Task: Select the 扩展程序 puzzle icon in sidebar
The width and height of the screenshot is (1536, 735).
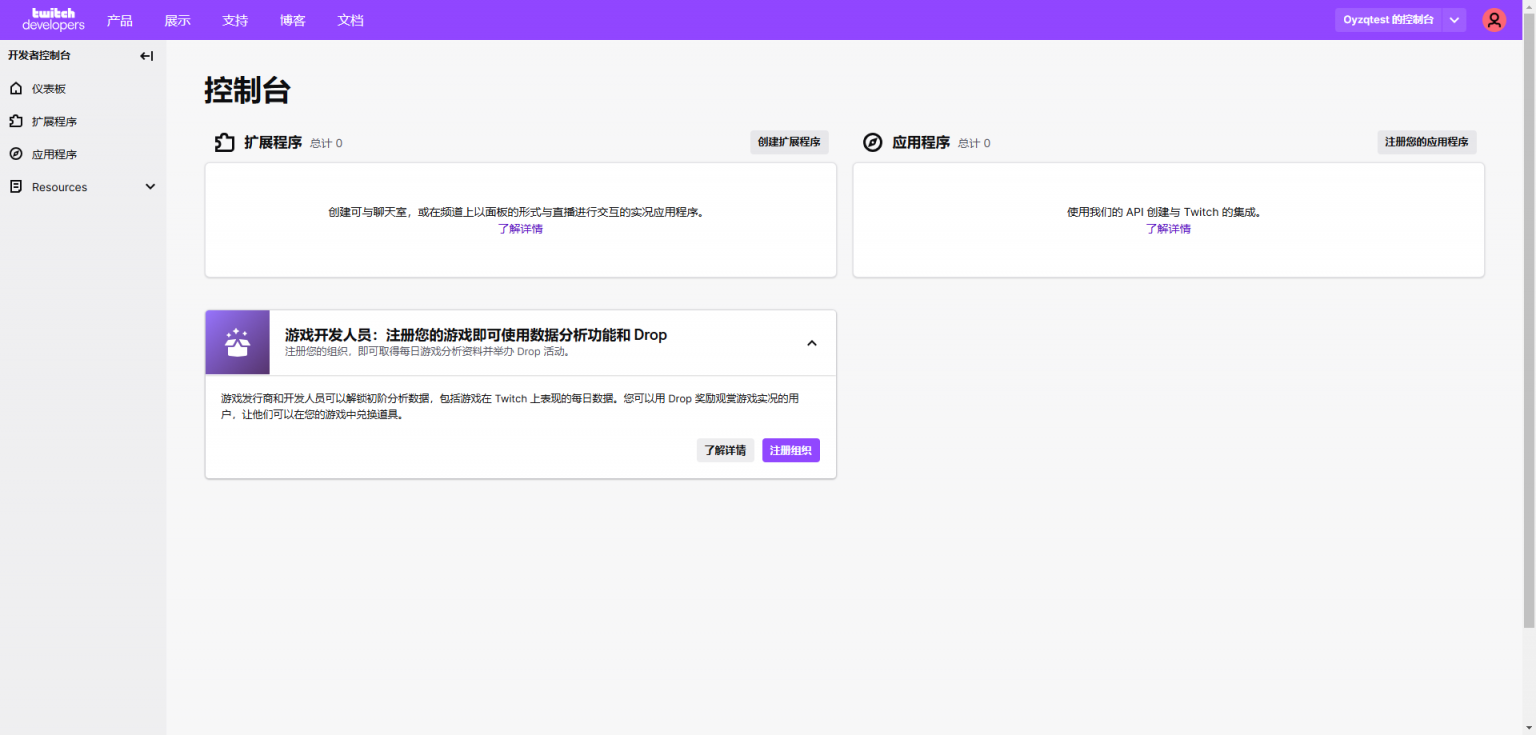Action: coord(14,121)
